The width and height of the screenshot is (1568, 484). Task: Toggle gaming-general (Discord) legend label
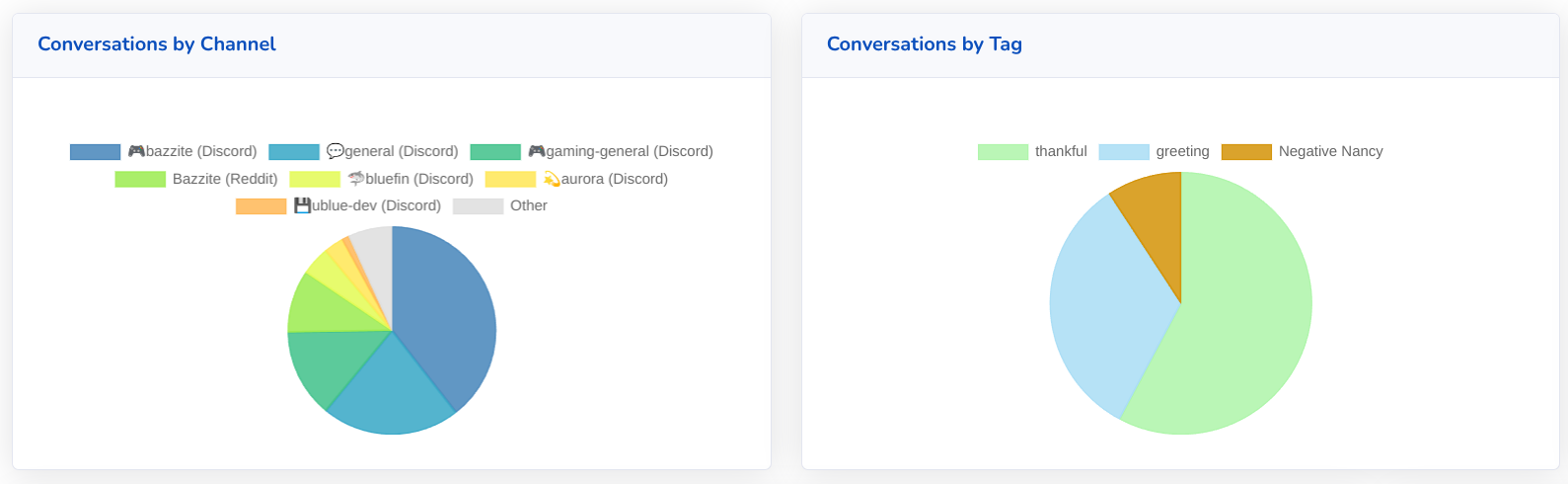pos(620,151)
